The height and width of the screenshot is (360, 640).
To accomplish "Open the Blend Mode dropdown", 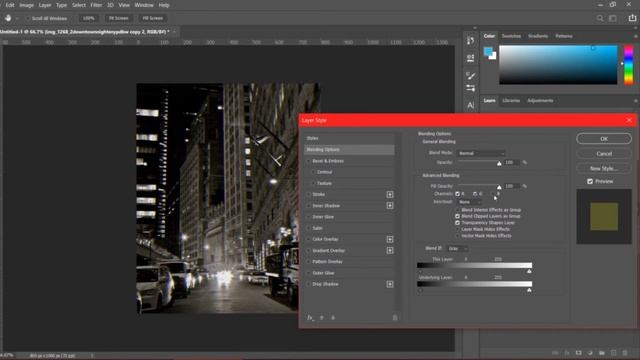I will [481, 153].
